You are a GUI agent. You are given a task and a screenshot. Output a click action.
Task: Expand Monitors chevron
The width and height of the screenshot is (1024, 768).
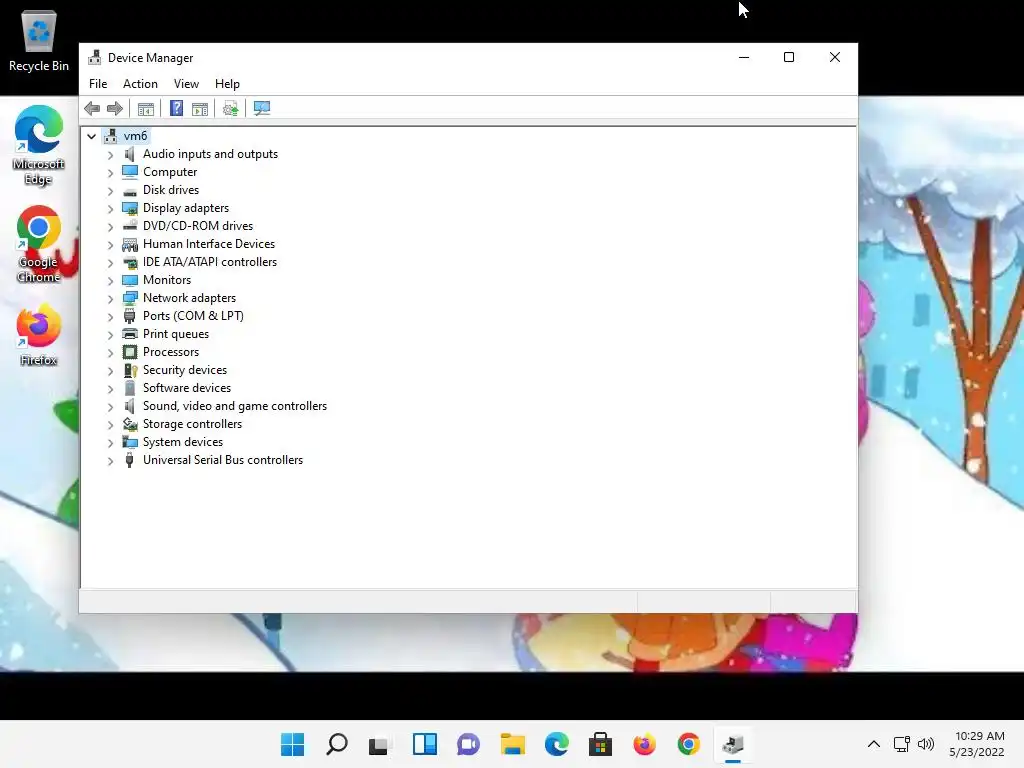(110, 281)
